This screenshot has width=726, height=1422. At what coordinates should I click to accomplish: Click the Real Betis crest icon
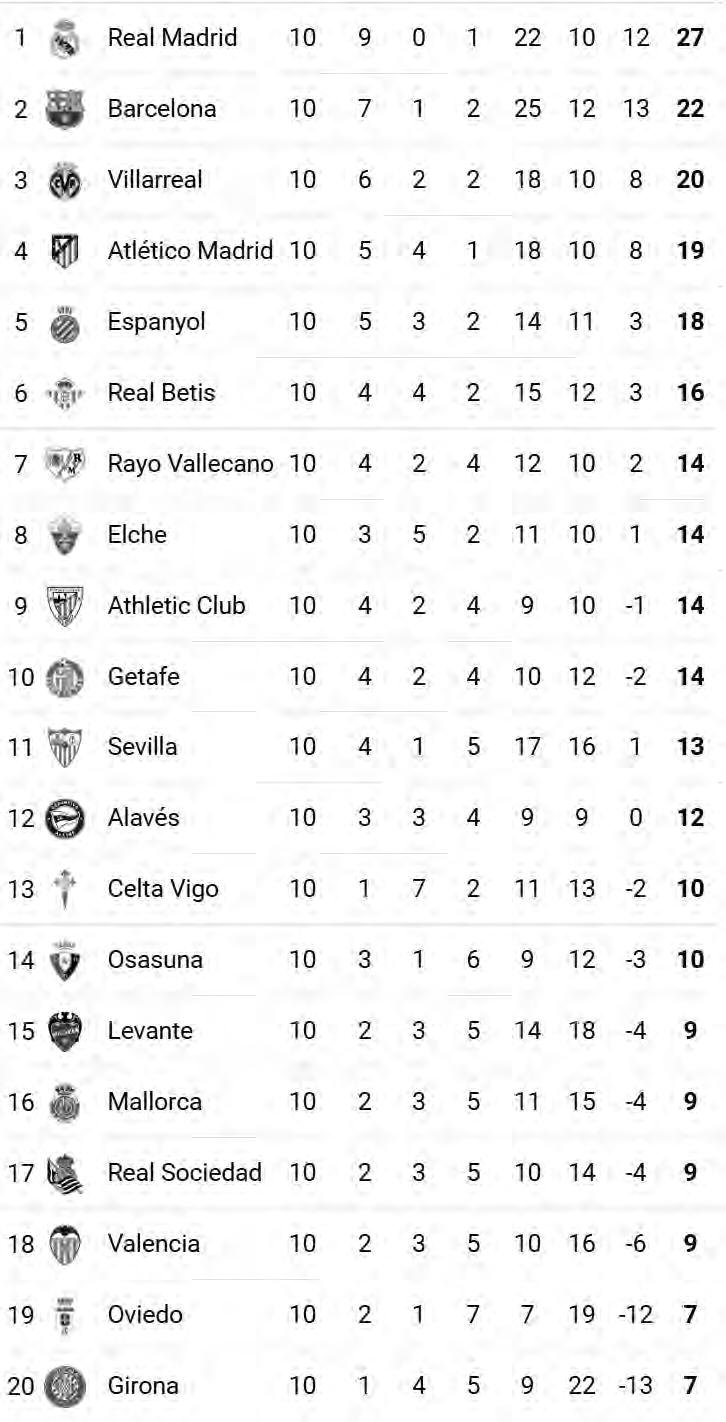point(65,393)
